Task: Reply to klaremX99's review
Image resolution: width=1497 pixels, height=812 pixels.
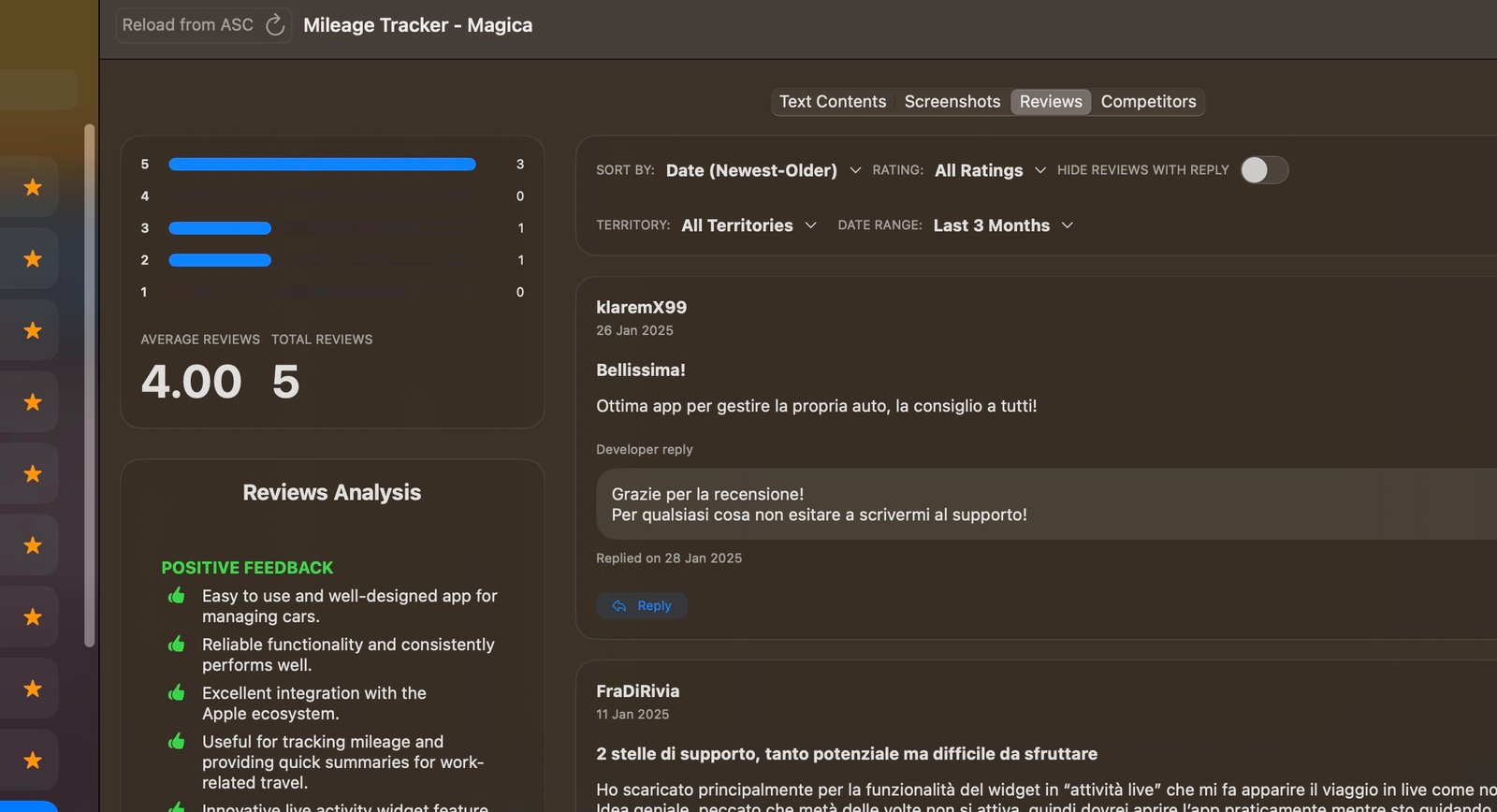Action: 642,606
